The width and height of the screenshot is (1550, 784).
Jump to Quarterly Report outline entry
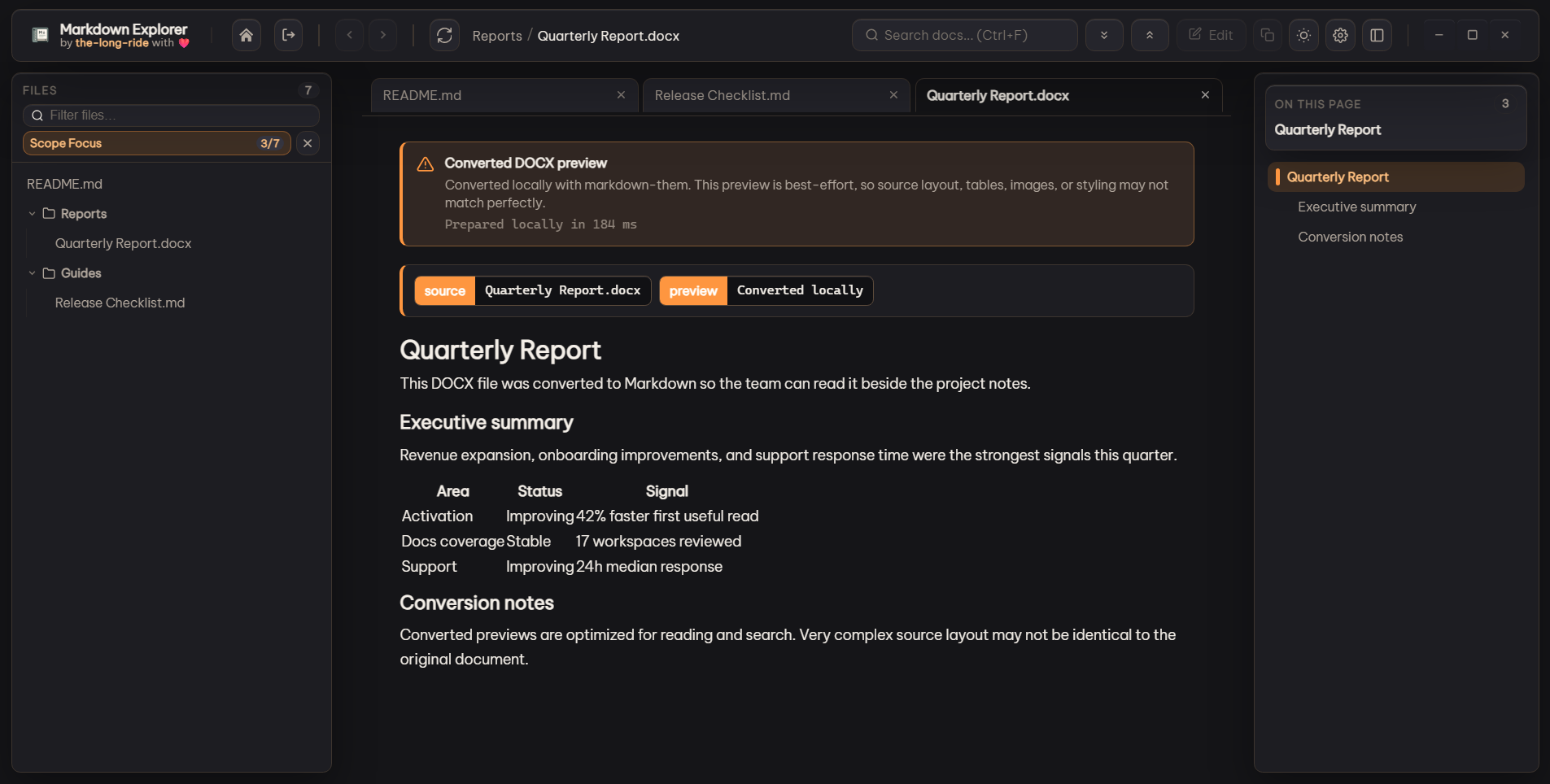point(1395,177)
